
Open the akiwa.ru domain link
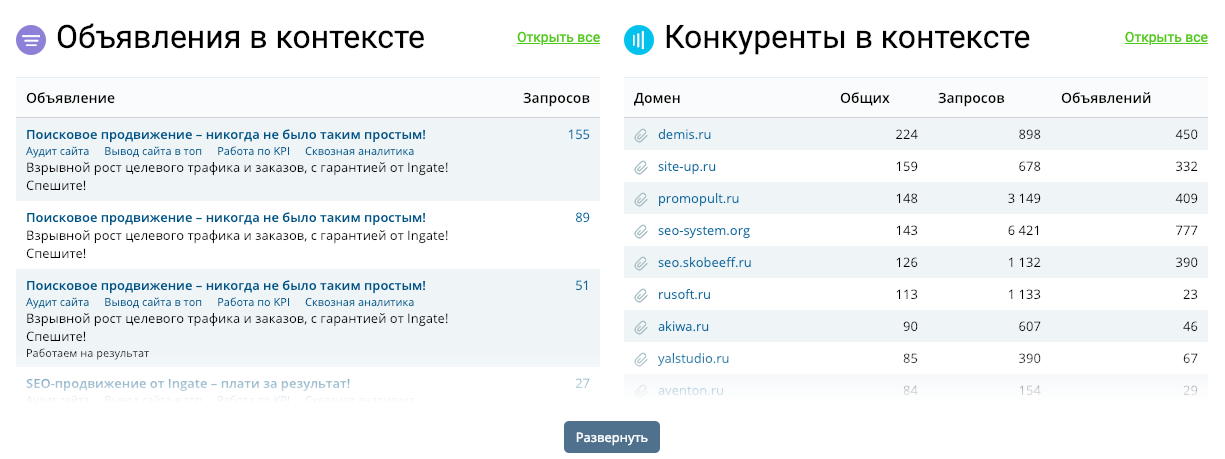click(x=683, y=327)
